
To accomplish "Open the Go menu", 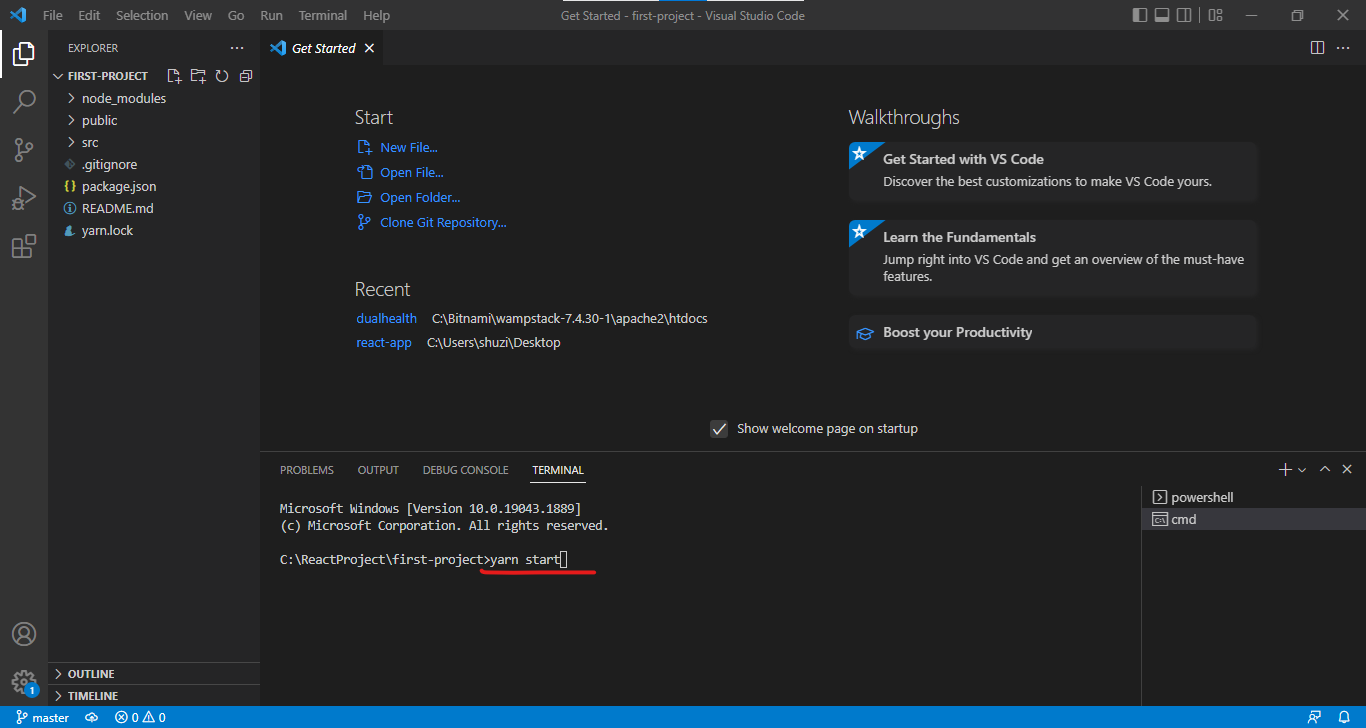I will (x=236, y=15).
